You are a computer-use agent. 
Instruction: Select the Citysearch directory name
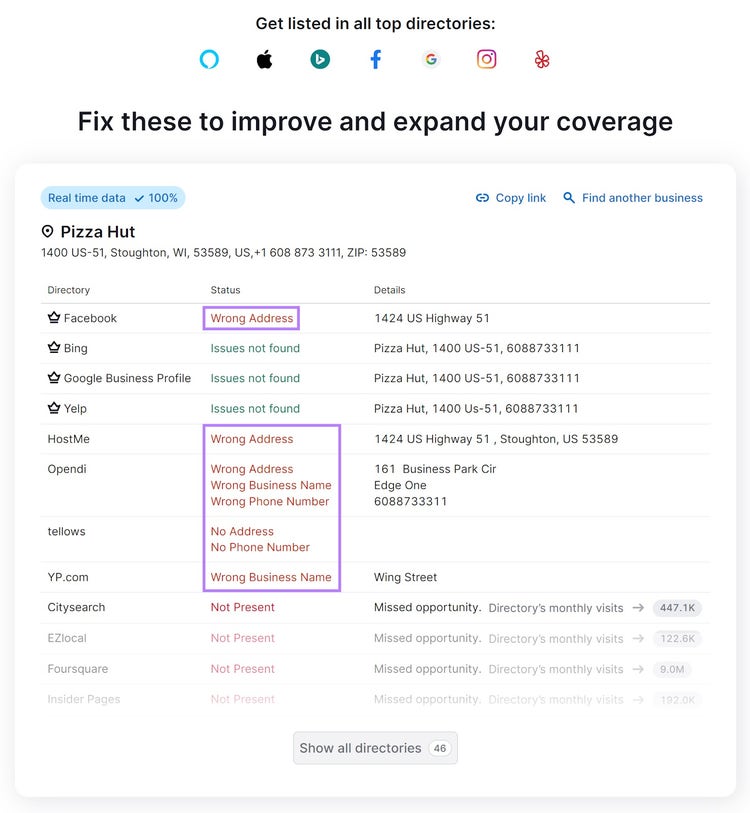(76, 607)
